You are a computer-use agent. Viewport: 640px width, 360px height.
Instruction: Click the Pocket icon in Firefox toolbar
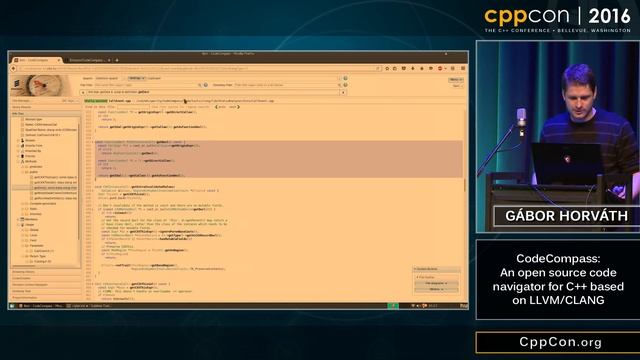(404, 69)
